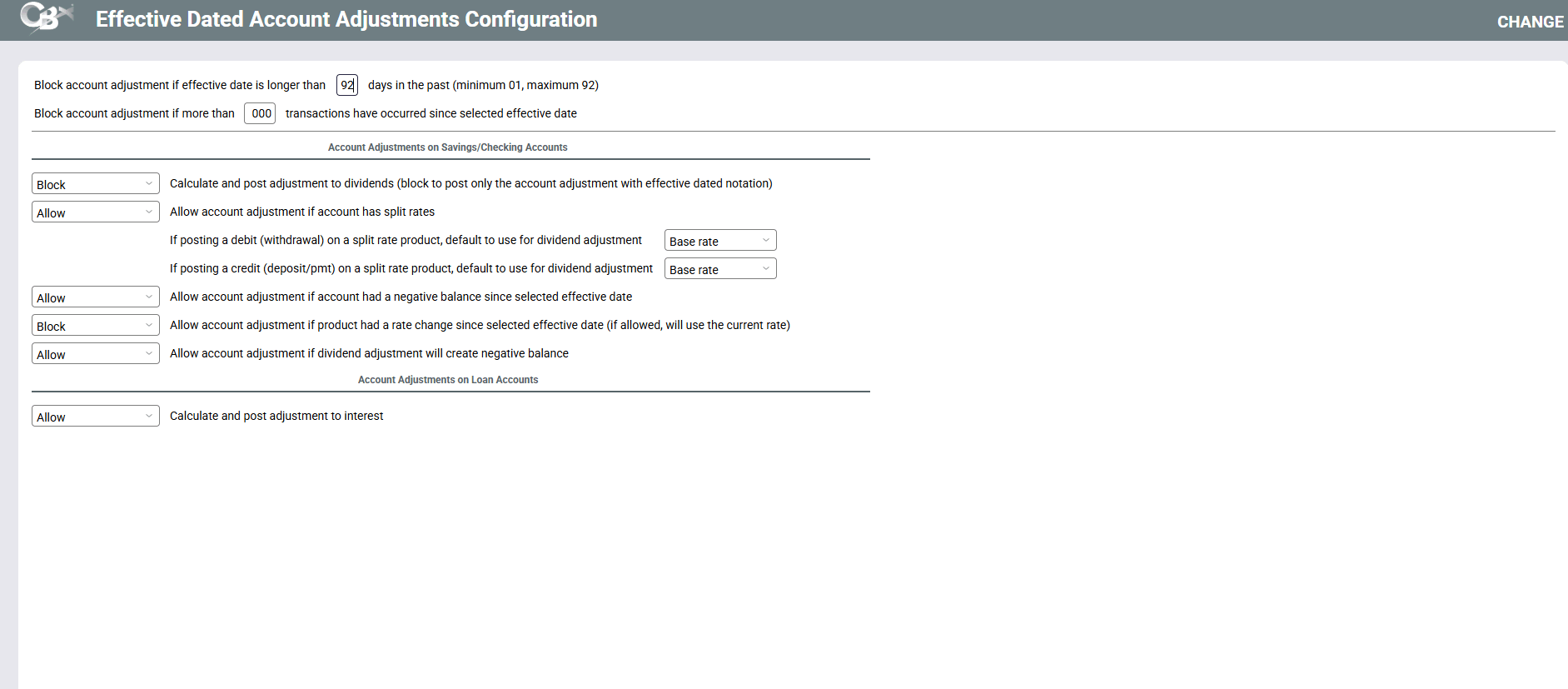Click the 'Allow account adjustment if account has split rates' label
1568x689 pixels.
pos(302,212)
